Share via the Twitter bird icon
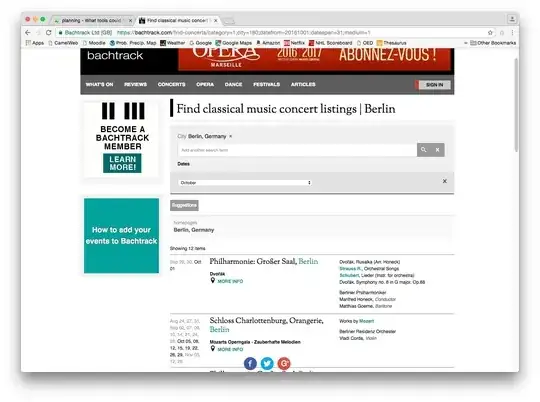 [267, 363]
